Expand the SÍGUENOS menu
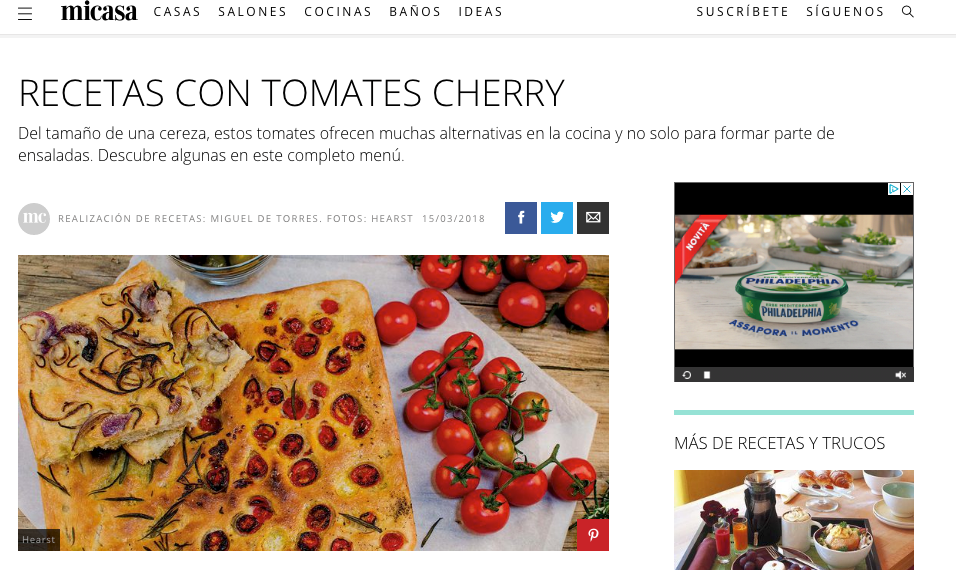The width and height of the screenshot is (956, 570). click(x=845, y=12)
